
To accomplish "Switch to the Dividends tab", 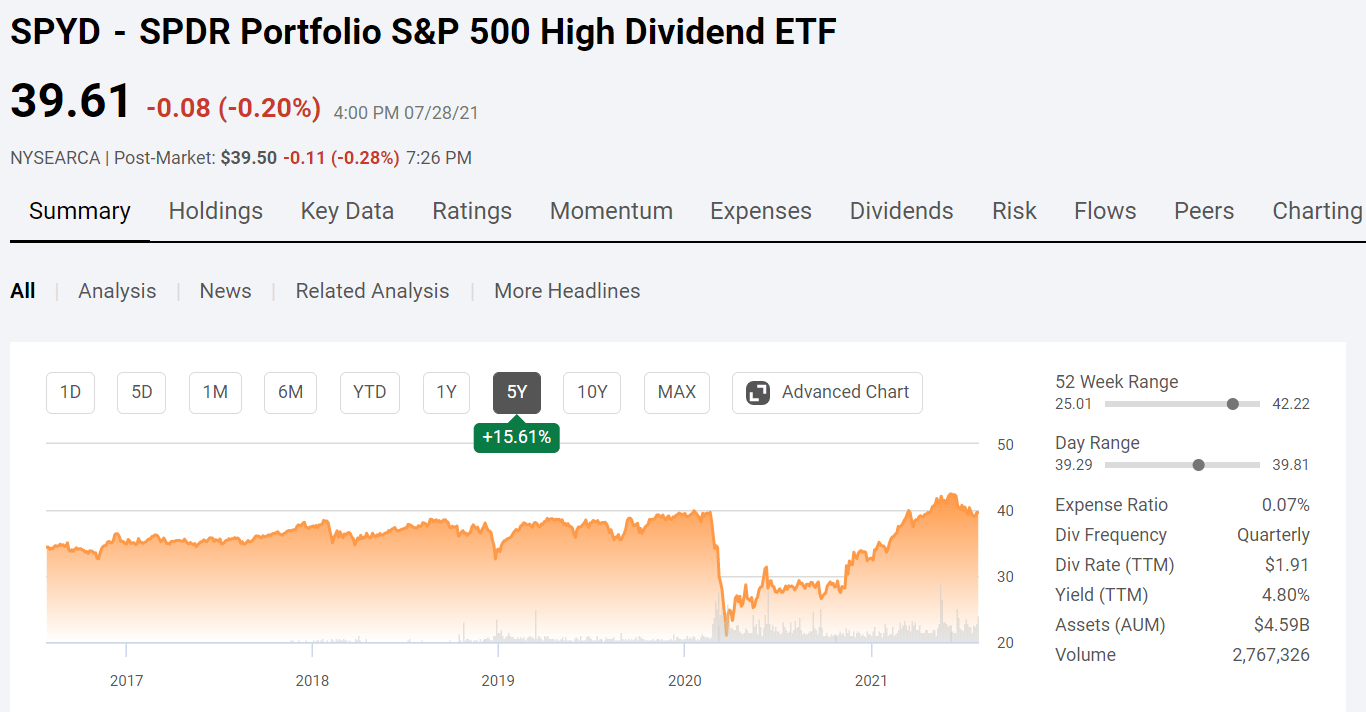I will pyautogui.click(x=901, y=211).
